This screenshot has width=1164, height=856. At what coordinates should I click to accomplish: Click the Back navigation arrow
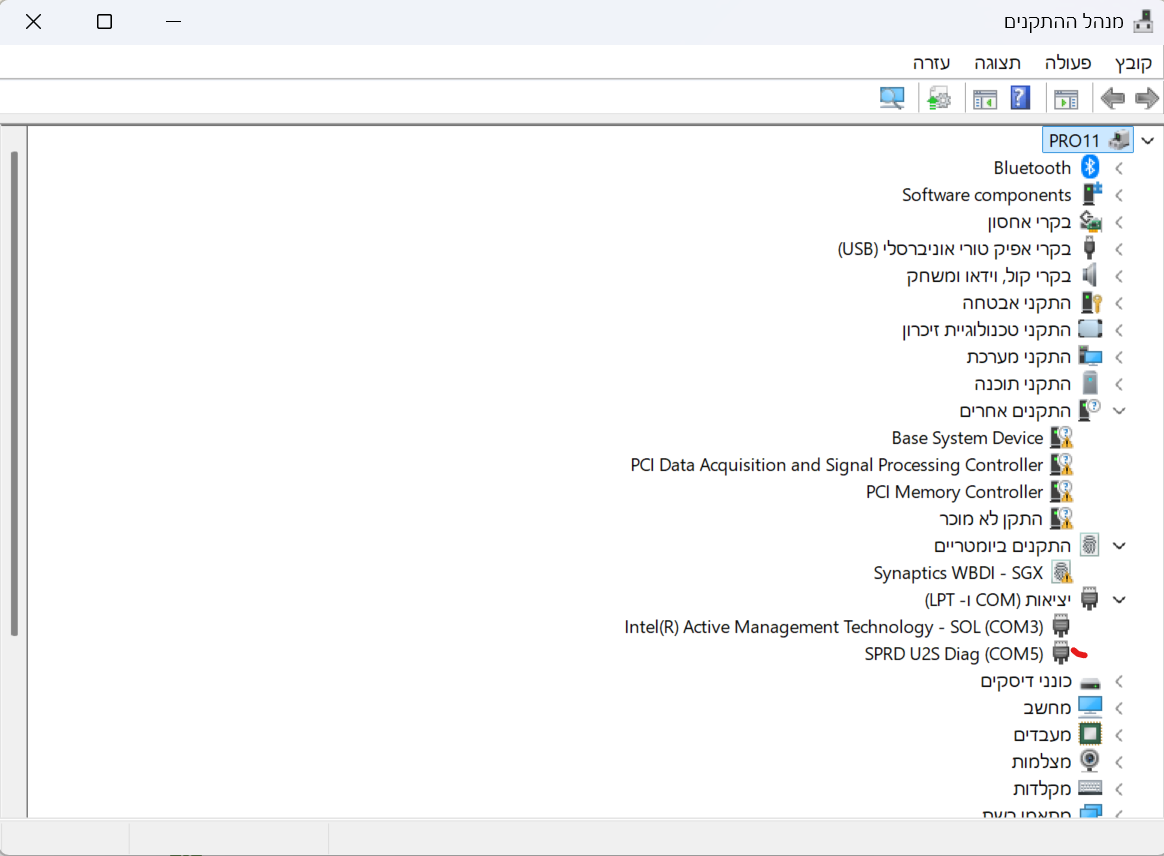[x=1147, y=97]
